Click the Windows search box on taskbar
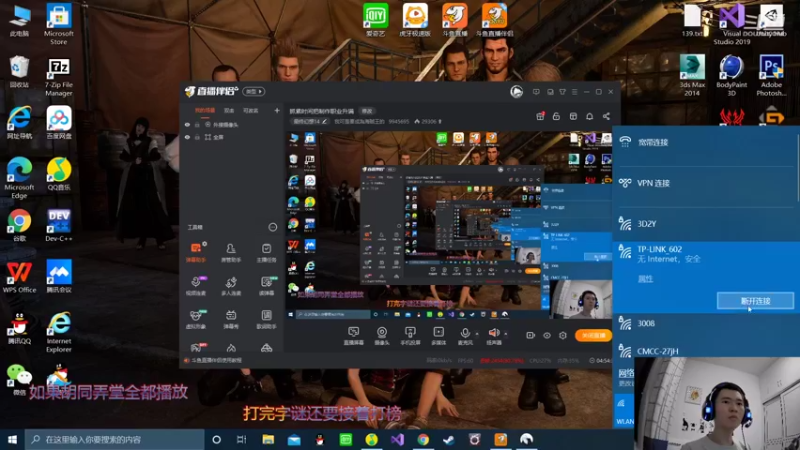This screenshot has width=800, height=450. [115, 439]
